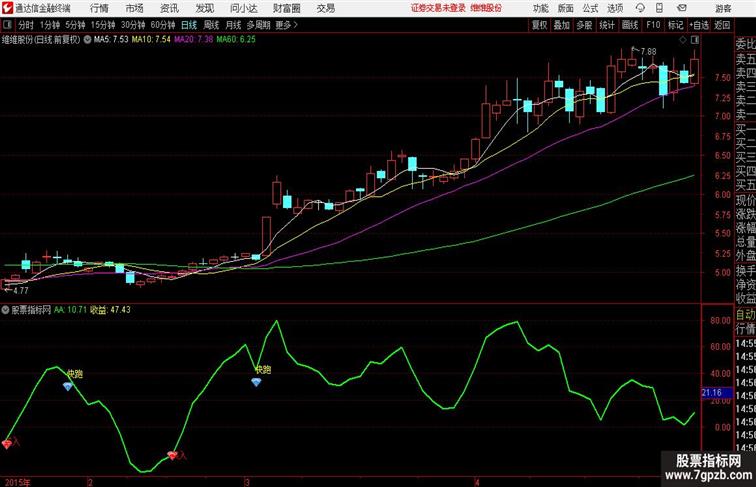Open the 市场 menu

point(135,8)
